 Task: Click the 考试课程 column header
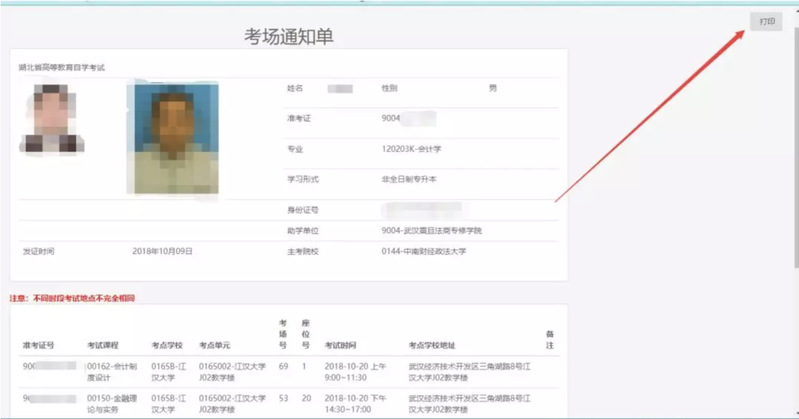(103, 344)
